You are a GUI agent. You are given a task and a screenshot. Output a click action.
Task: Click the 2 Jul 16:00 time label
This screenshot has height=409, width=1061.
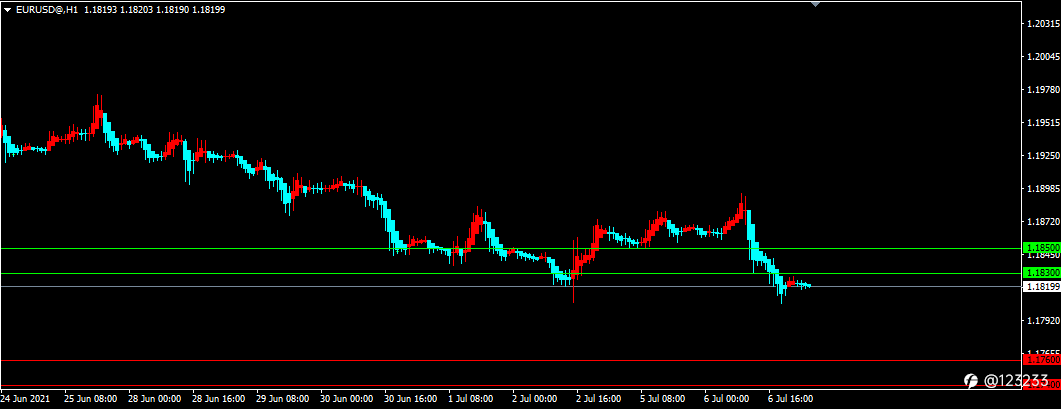point(600,399)
